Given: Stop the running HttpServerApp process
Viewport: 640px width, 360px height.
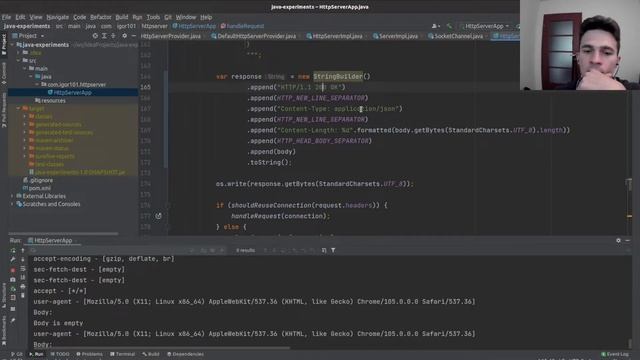Looking at the screenshot, I should point(13,270).
